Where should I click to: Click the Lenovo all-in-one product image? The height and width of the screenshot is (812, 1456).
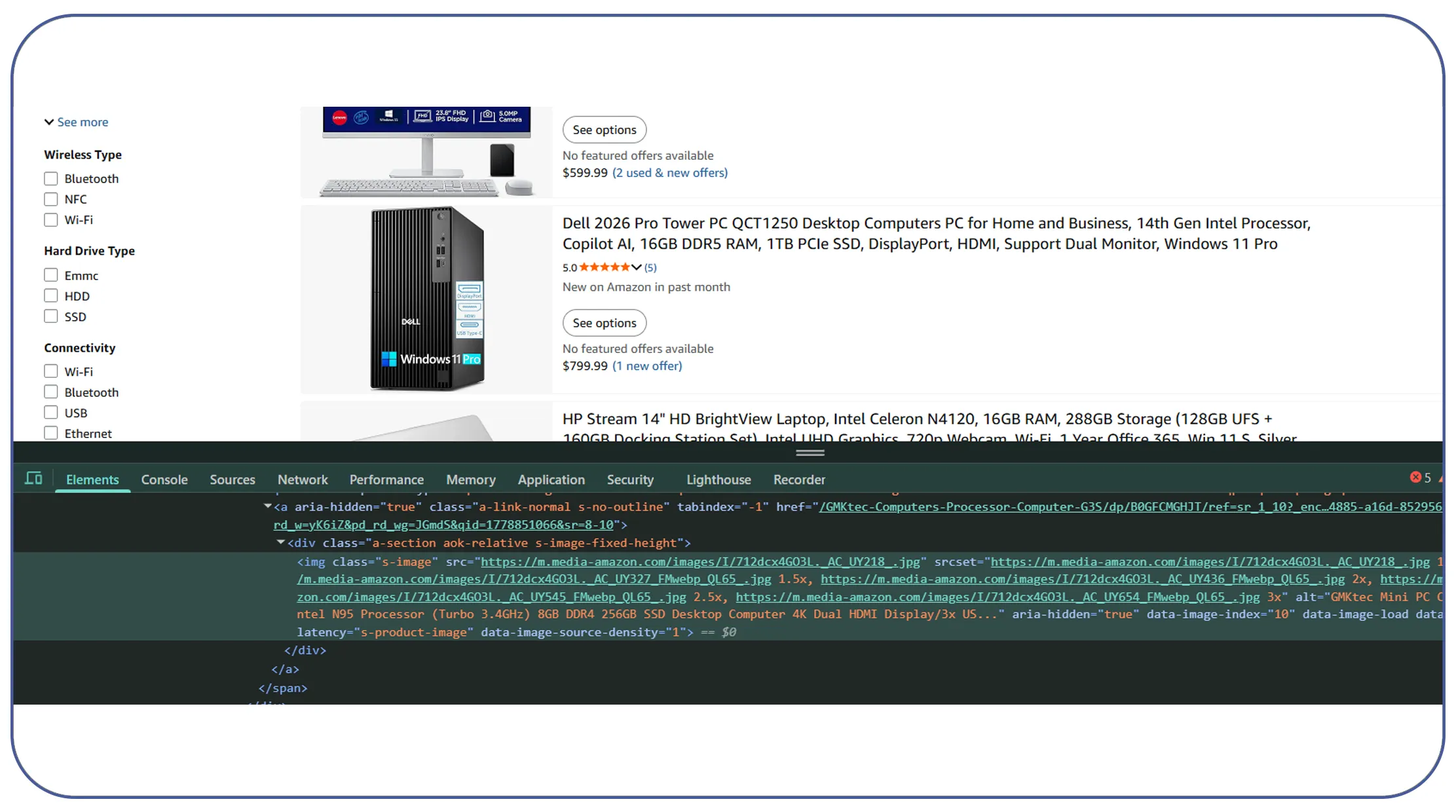point(427,152)
